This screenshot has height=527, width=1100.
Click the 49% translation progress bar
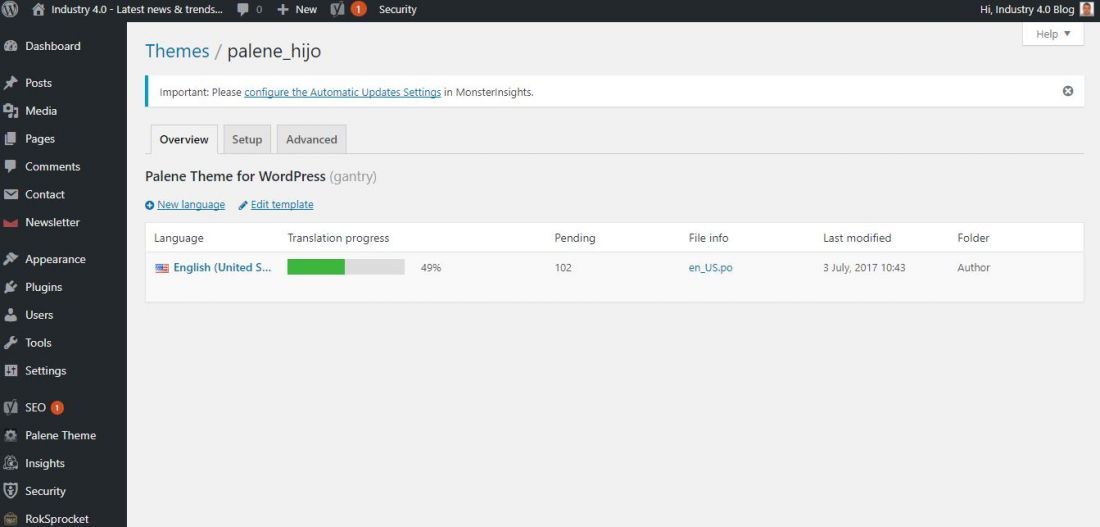point(346,267)
